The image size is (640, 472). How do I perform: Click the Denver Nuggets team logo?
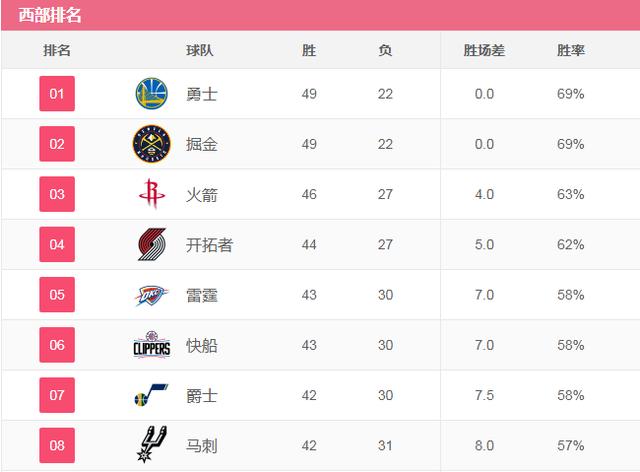[x=151, y=144]
